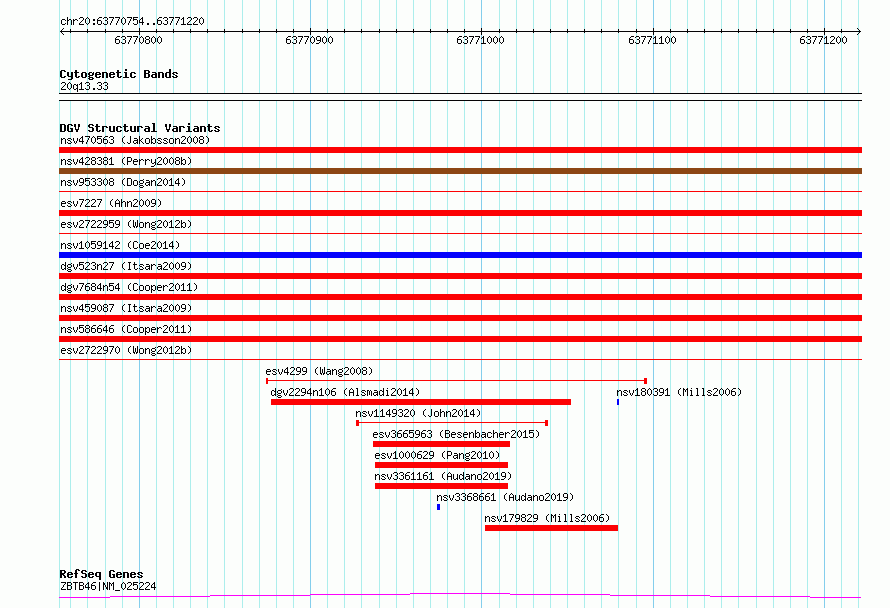Click the small blue mark under nsv3368661
This screenshot has width=890, height=608.
coord(438,507)
